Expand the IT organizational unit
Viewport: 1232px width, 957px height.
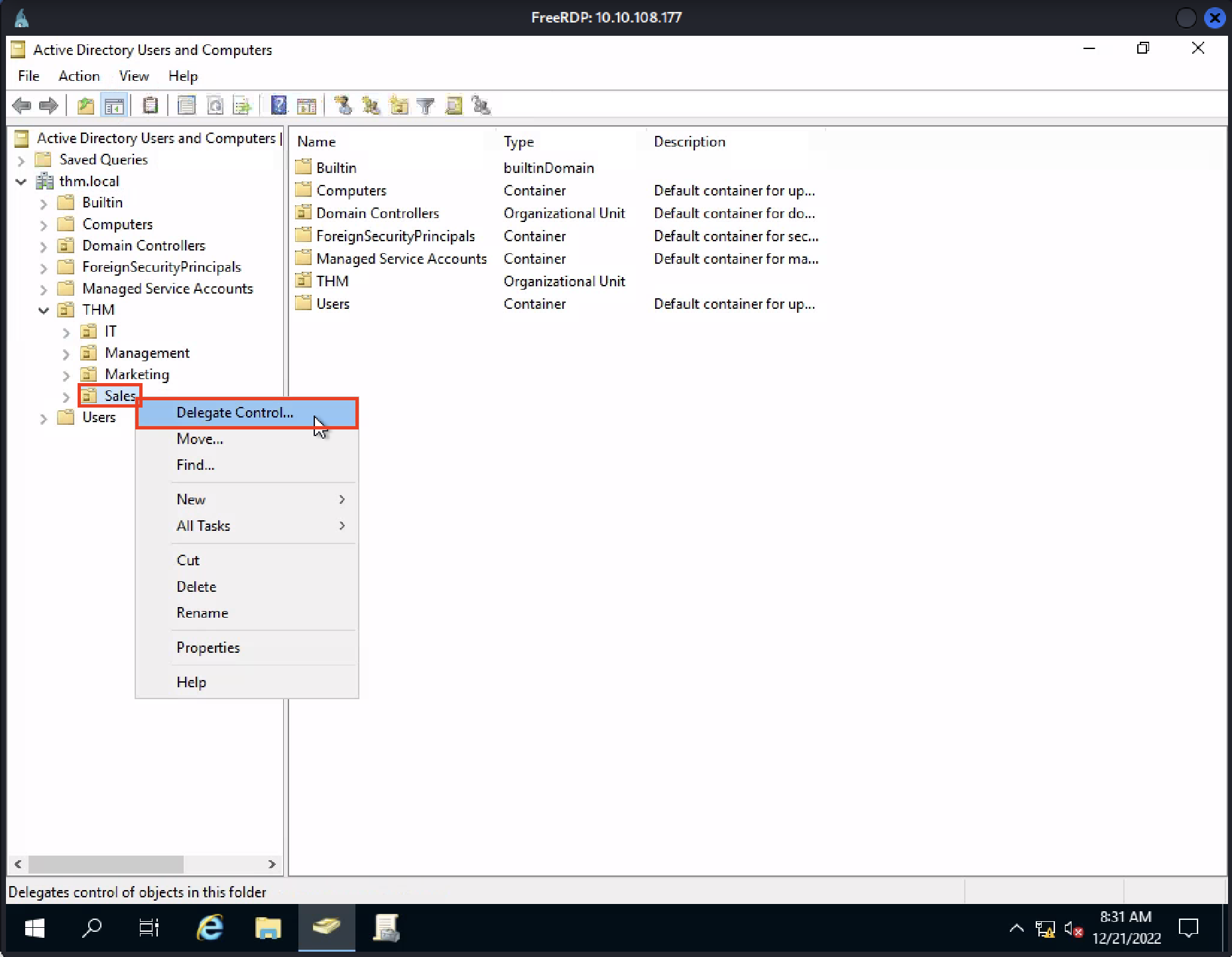[66, 332]
